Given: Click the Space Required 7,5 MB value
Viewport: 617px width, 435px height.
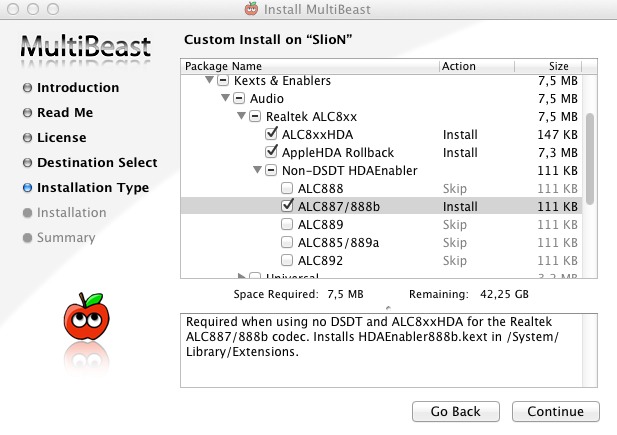Looking at the screenshot, I should click(x=345, y=294).
